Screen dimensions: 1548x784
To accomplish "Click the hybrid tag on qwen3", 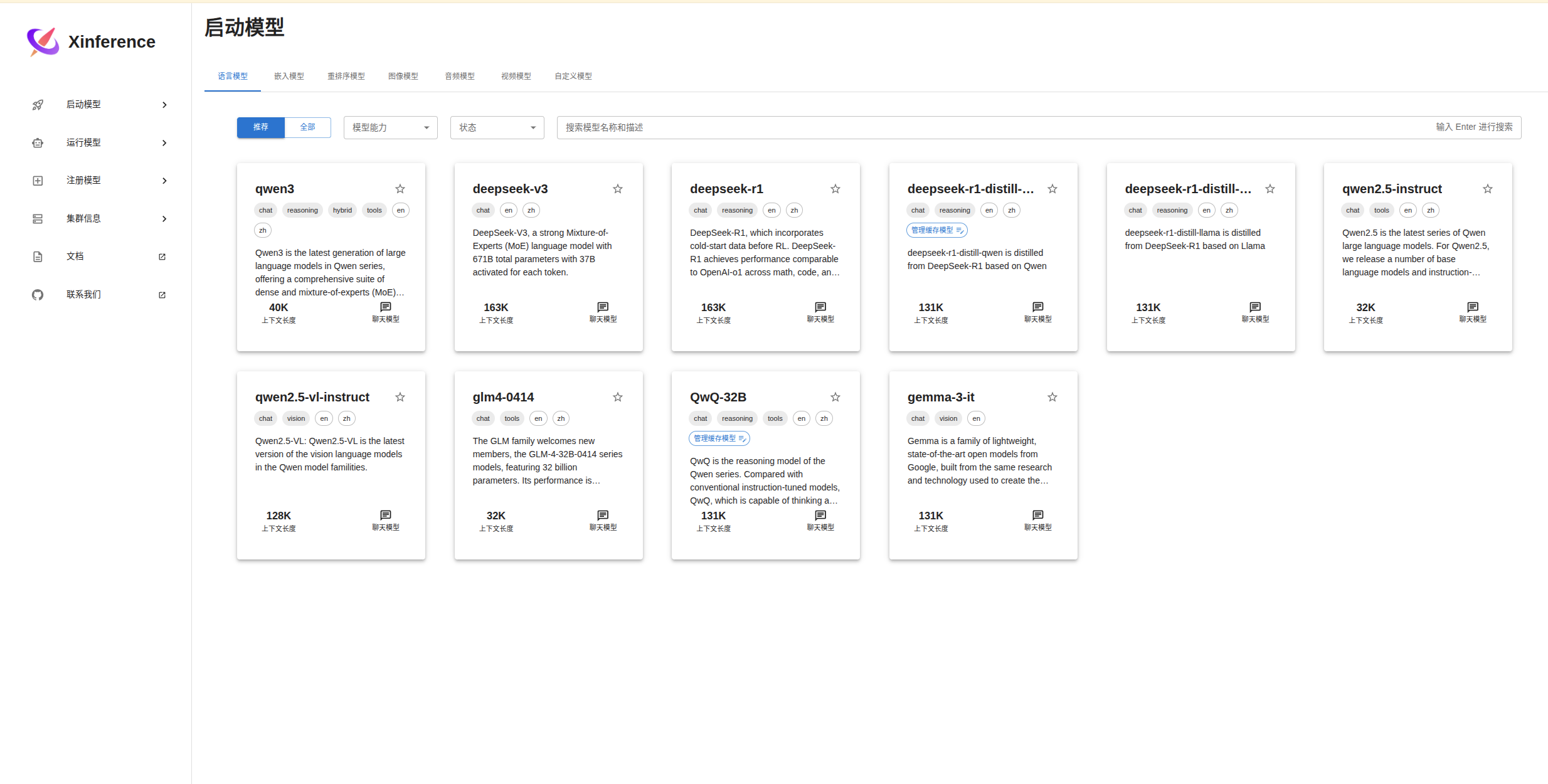I will (342, 210).
